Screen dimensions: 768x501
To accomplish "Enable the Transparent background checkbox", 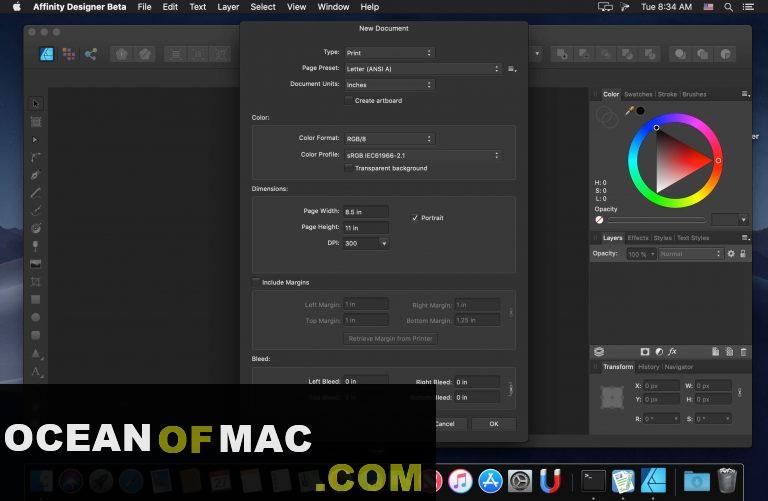I will click(349, 168).
